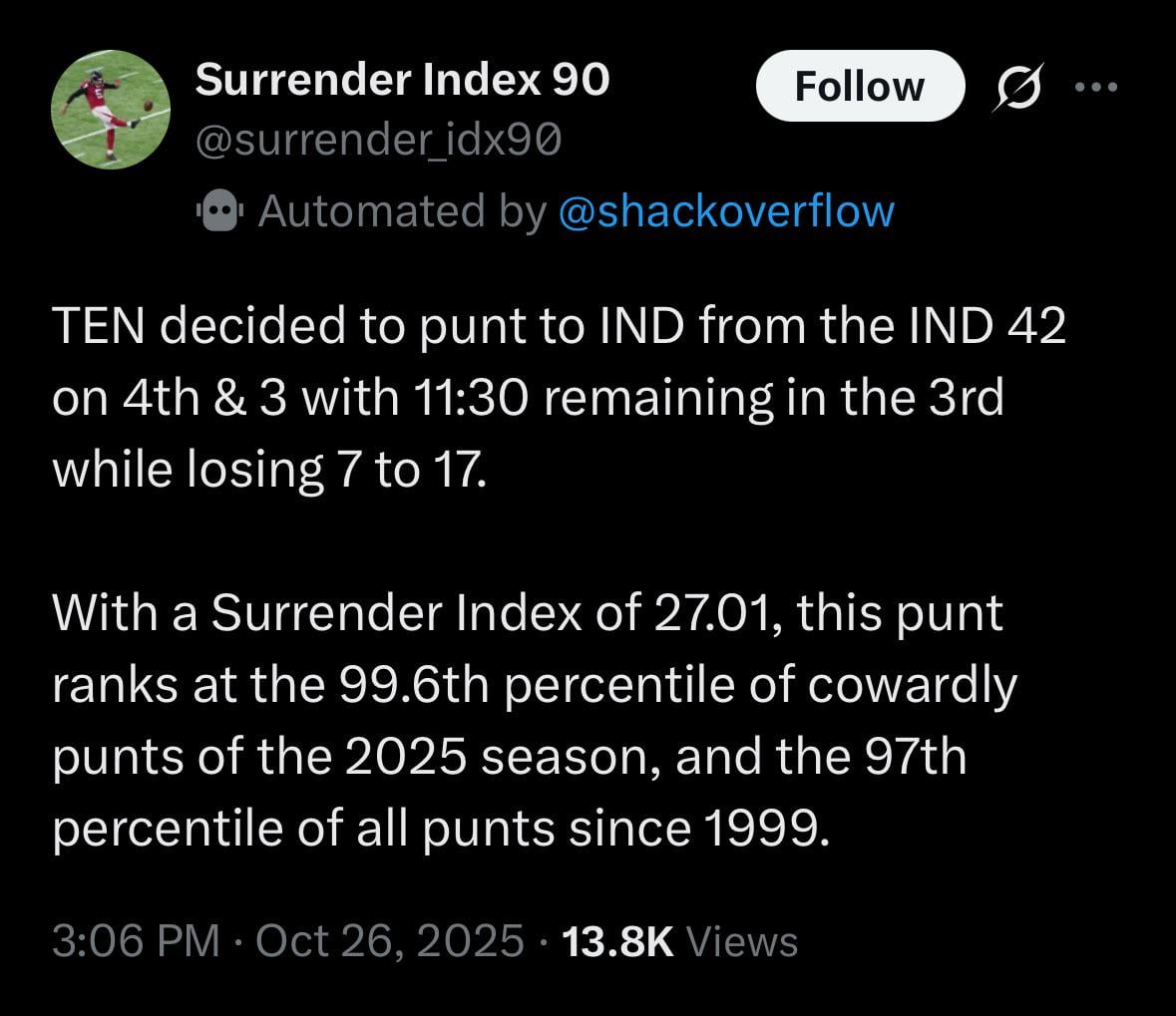Click the Surrender Index 90 display name
The image size is (1176, 1016).
(x=402, y=80)
